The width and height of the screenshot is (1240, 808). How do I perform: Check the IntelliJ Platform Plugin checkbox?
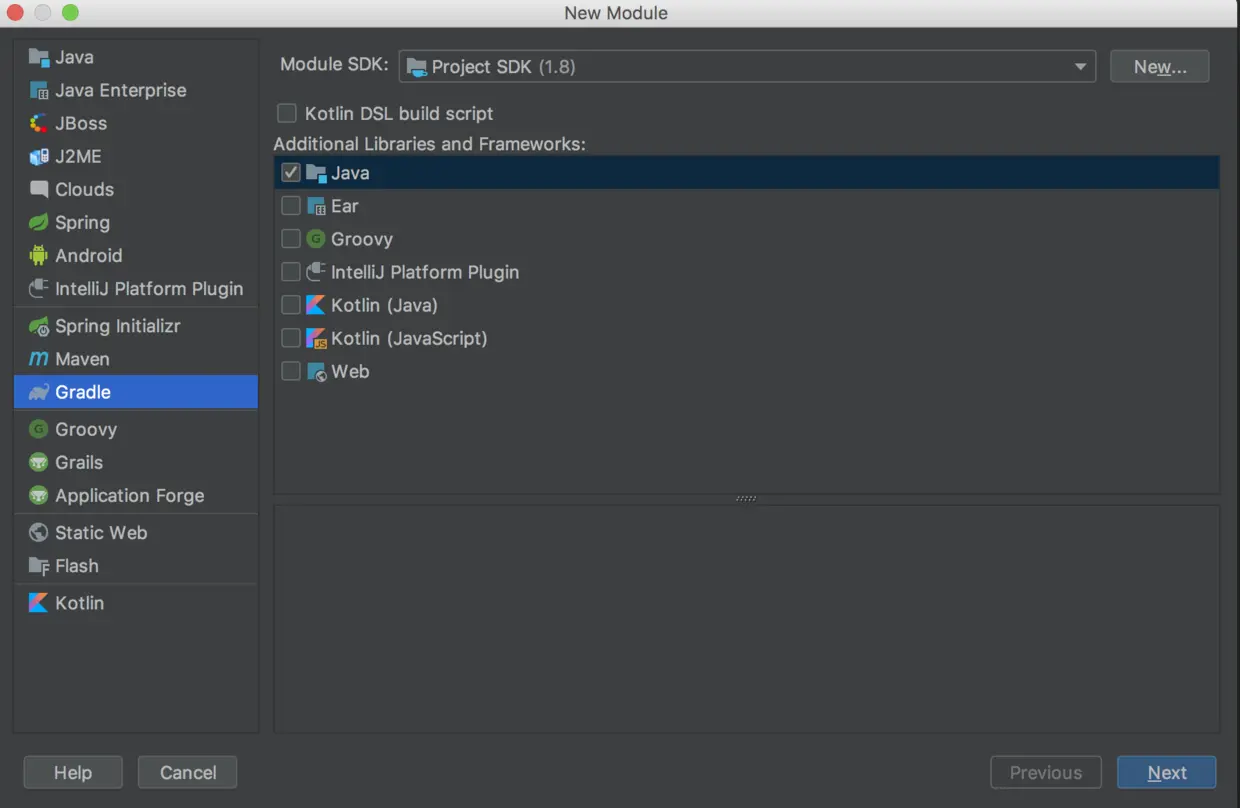[x=291, y=272]
